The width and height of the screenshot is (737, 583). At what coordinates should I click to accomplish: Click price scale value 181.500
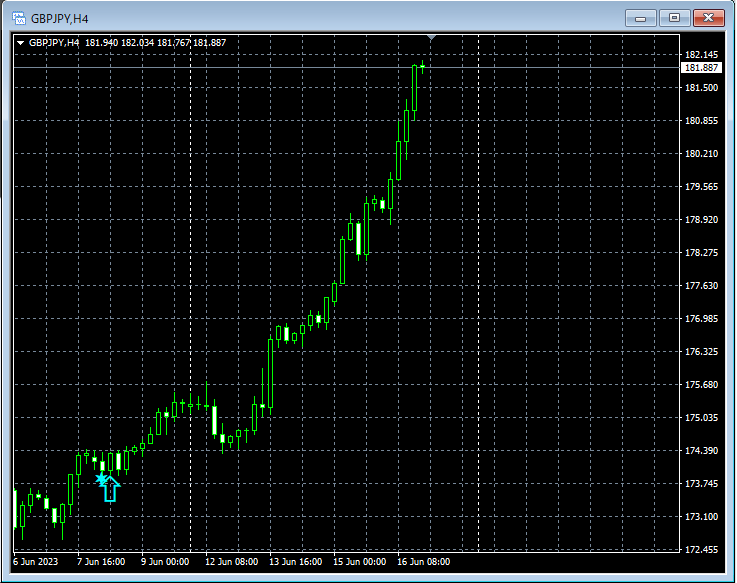(701, 87)
